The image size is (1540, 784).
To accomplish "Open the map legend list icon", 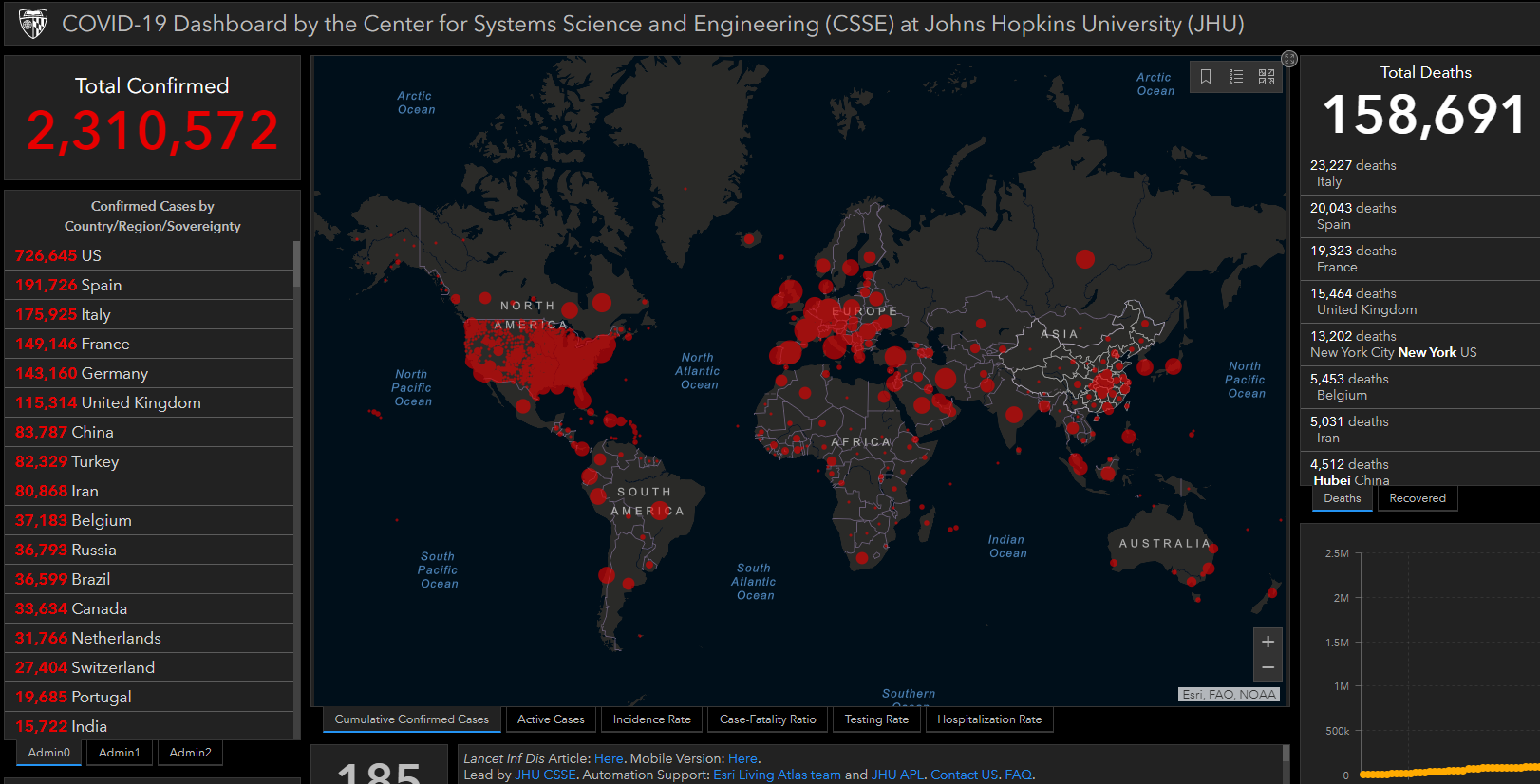I will tap(1236, 77).
